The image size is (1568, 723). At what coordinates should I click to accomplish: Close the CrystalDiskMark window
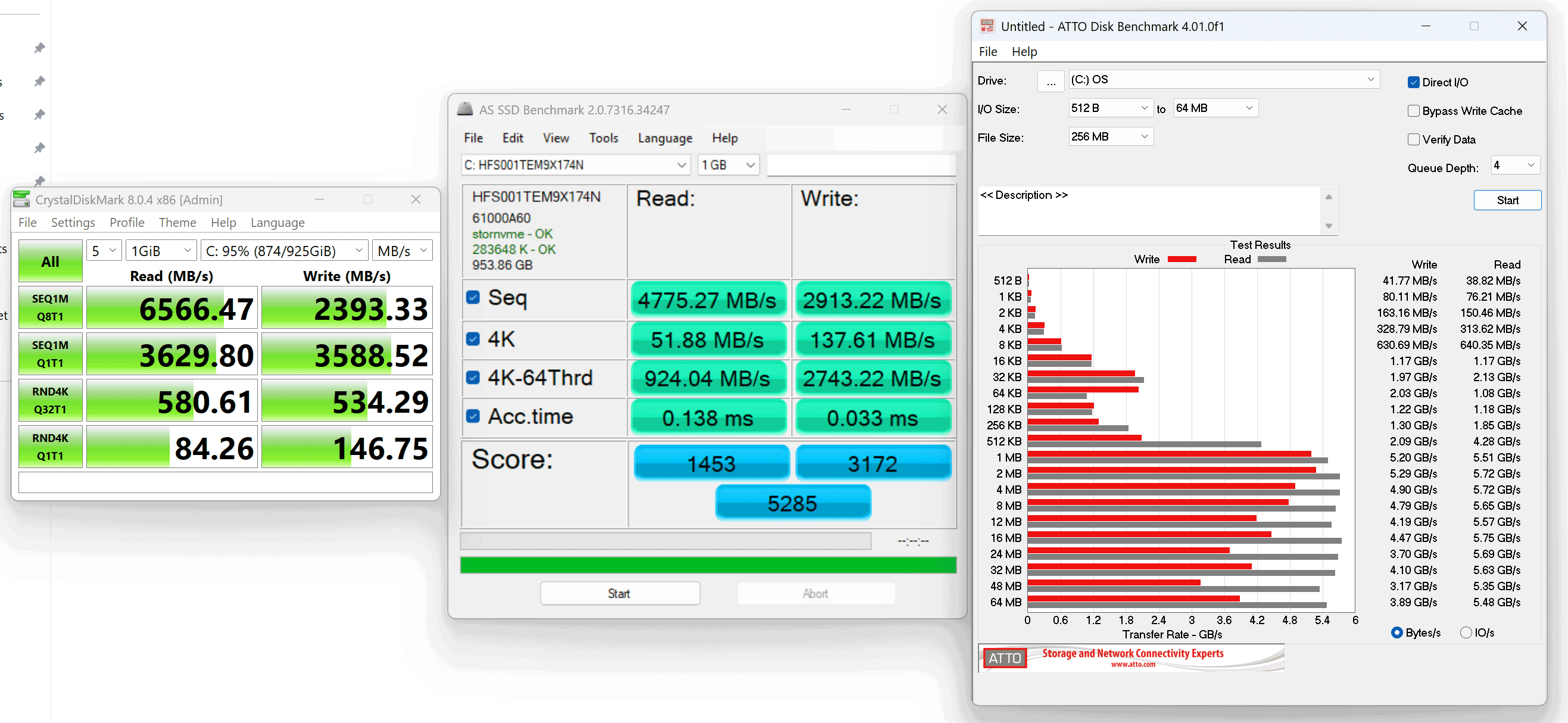pos(416,199)
